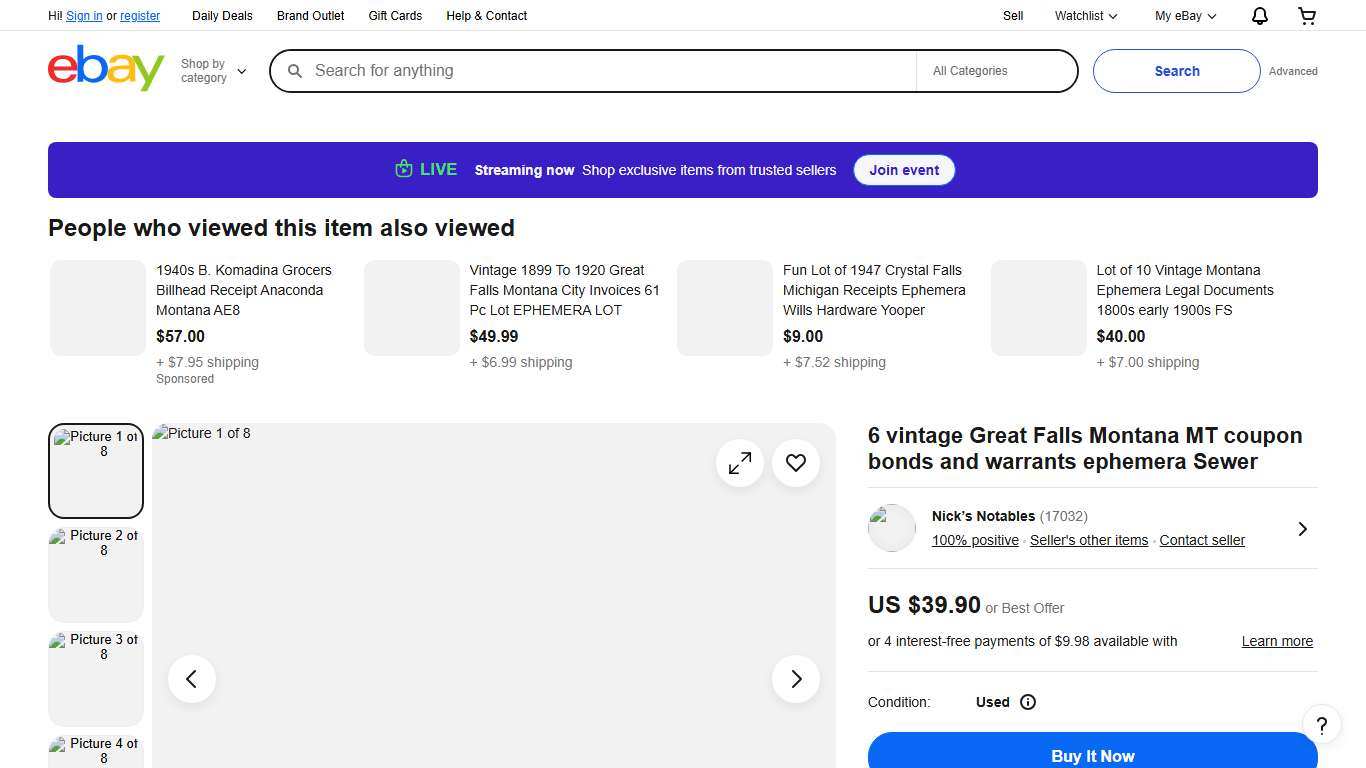Go to Brand Outlet

pyautogui.click(x=310, y=16)
